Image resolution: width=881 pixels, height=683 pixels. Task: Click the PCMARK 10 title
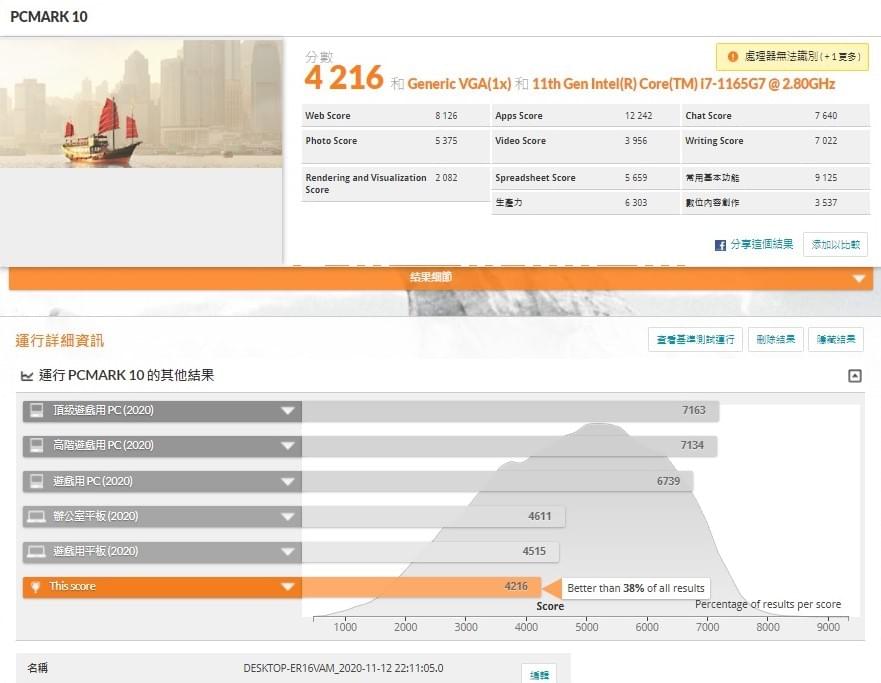tap(49, 17)
